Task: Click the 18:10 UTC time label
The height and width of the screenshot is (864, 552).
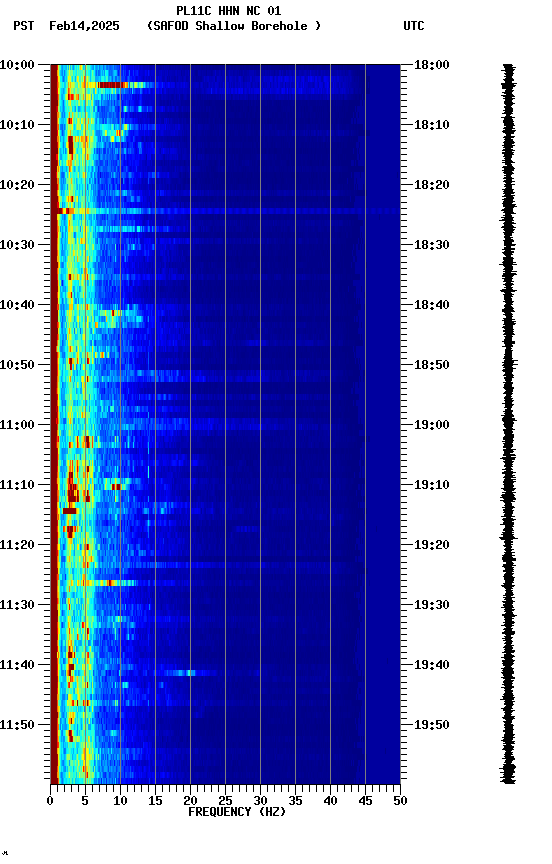Action: pos(432,125)
